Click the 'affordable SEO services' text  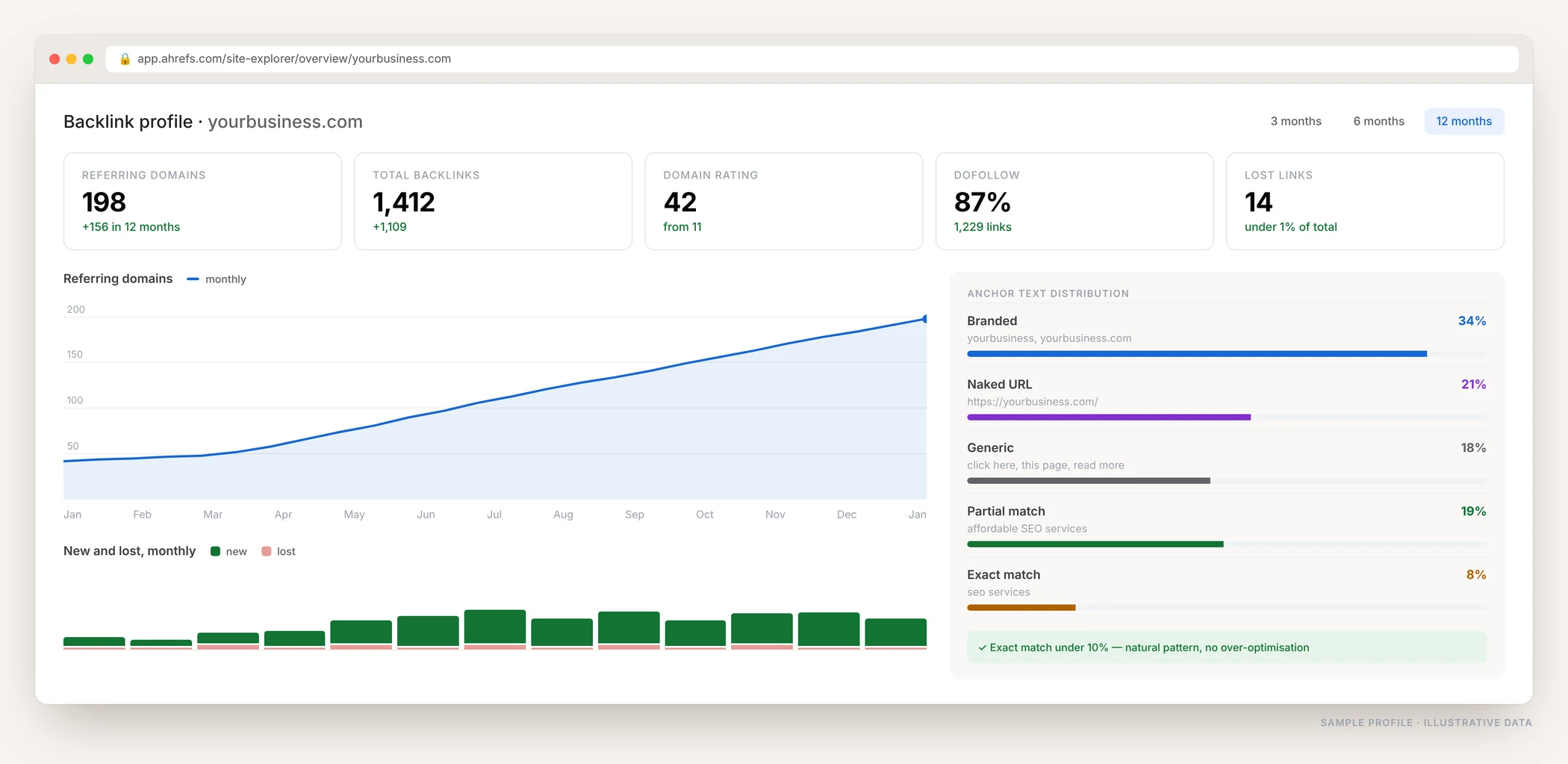coord(1027,529)
